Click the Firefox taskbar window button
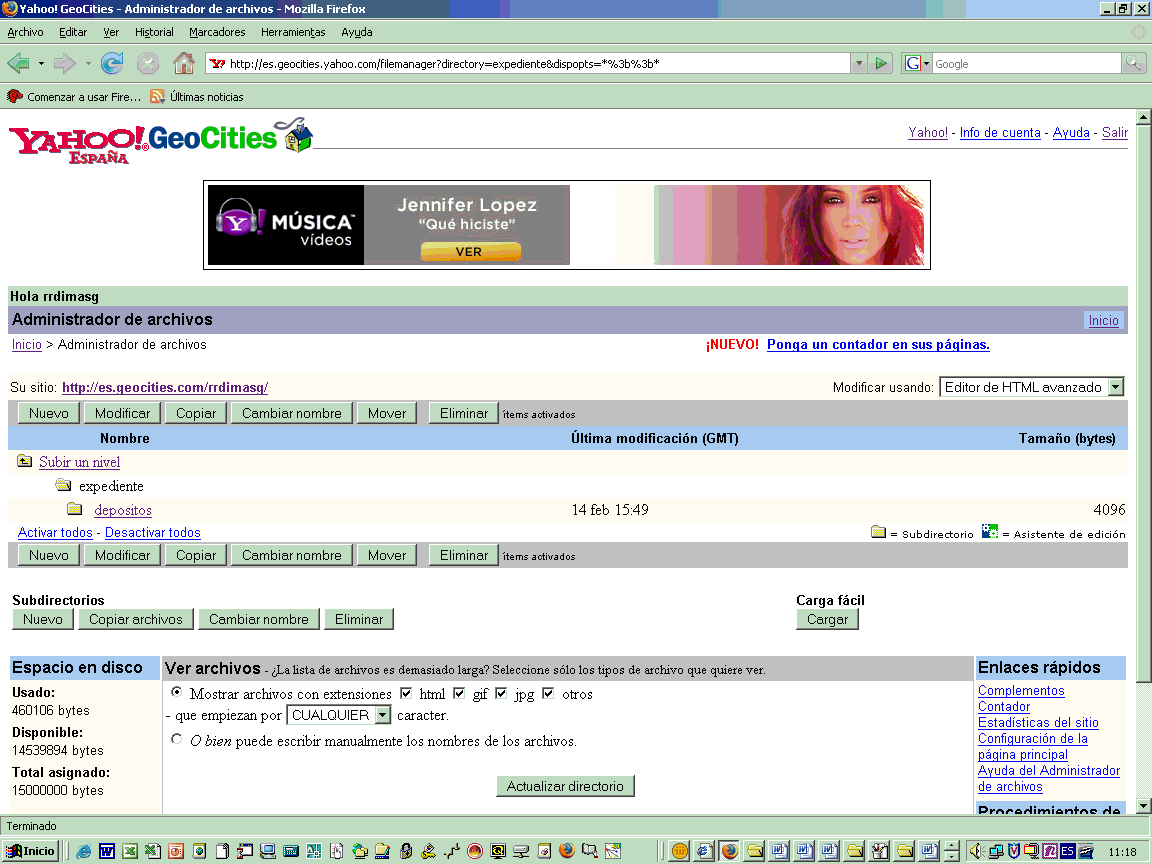This screenshot has height=864, width=1152. [730, 851]
